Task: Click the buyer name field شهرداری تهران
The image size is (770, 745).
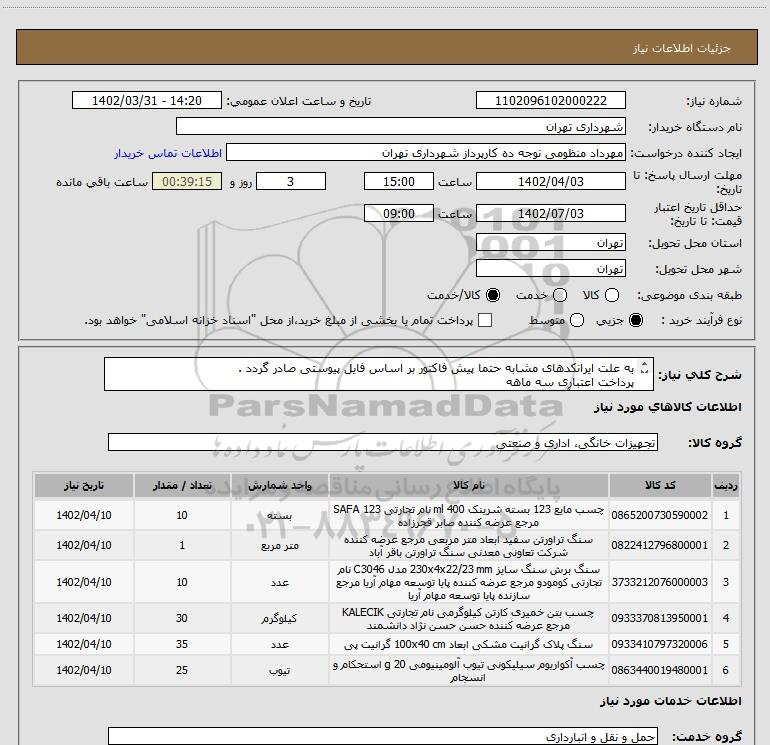Action: 401,127
